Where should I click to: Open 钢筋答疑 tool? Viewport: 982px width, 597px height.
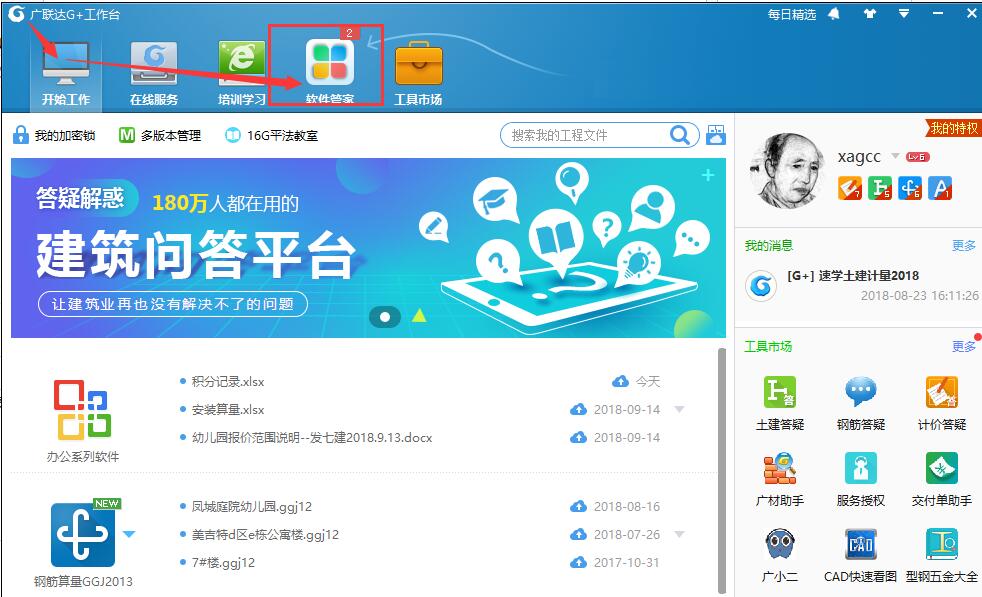coord(861,403)
